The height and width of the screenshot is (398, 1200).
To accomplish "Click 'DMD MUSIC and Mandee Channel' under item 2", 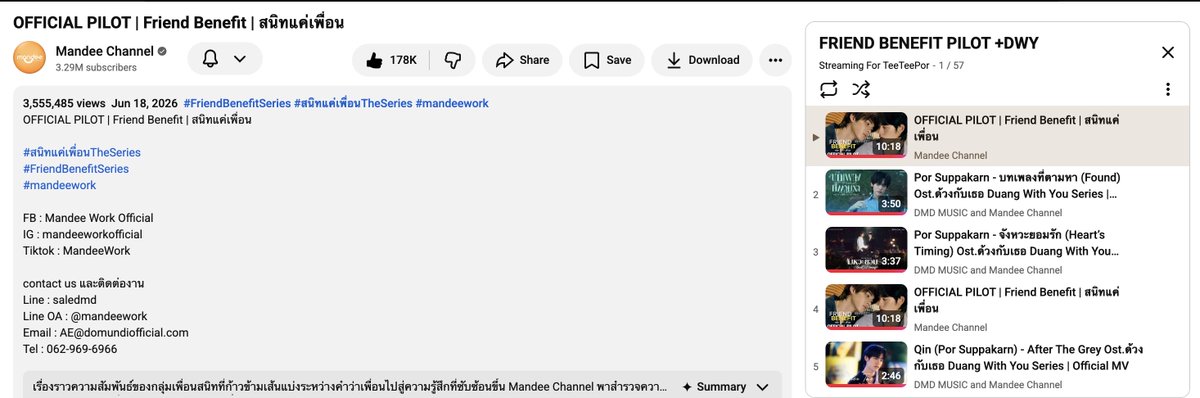I will pyautogui.click(x=988, y=213).
